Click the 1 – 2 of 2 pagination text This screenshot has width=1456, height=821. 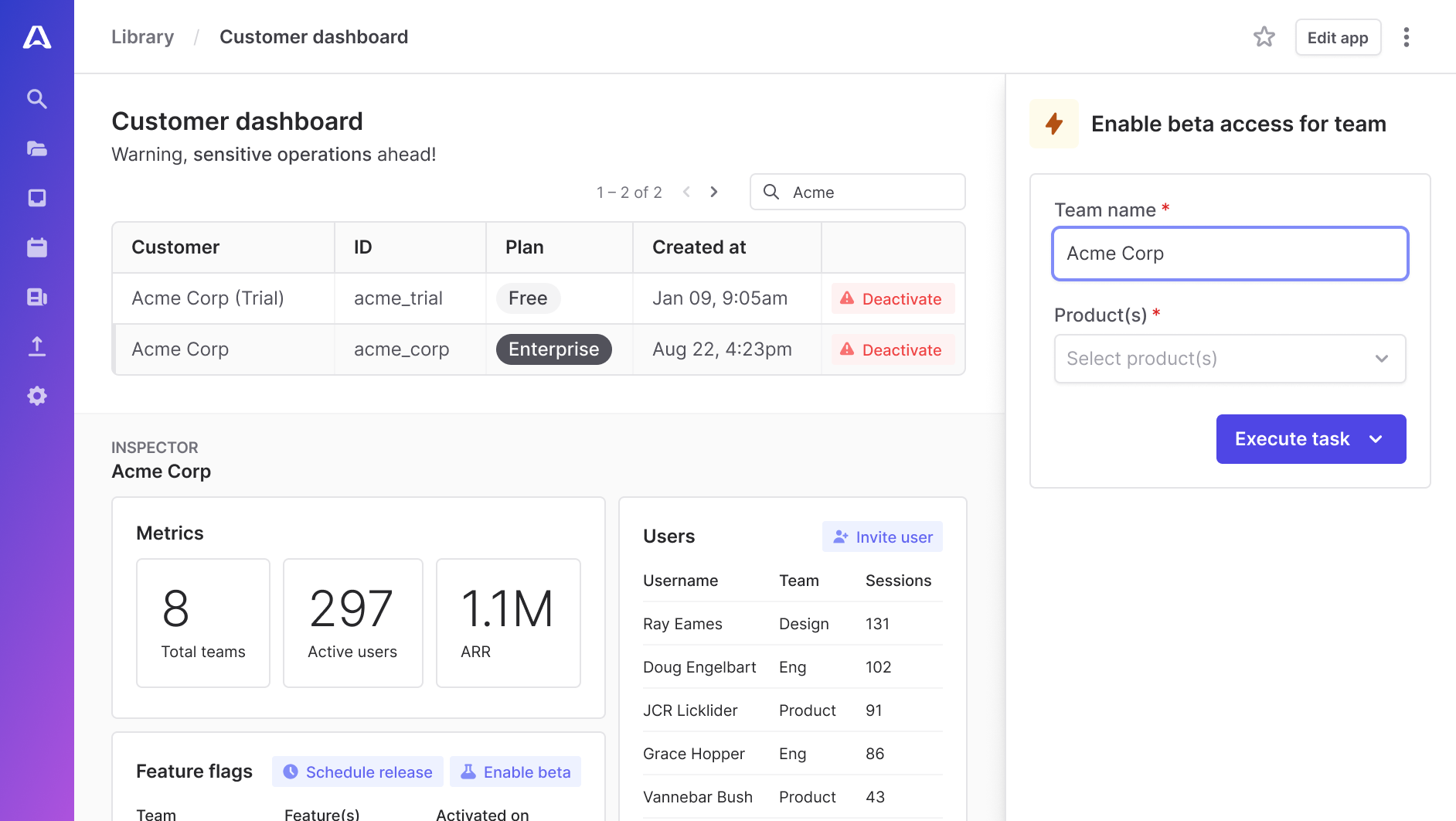(629, 192)
